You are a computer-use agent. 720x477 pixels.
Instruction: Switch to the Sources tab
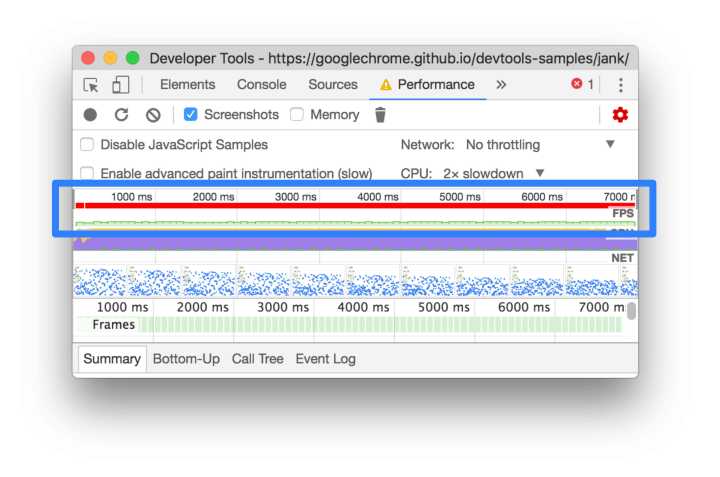coord(333,84)
